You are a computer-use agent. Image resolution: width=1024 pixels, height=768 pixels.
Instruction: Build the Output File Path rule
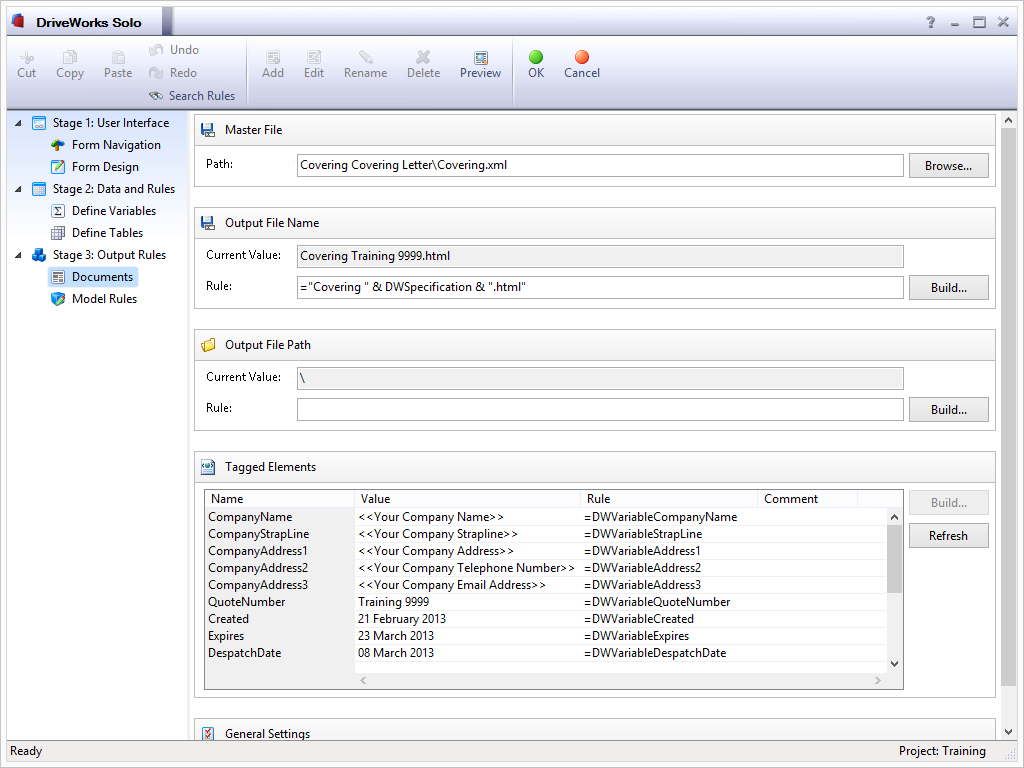click(x=948, y=410)
